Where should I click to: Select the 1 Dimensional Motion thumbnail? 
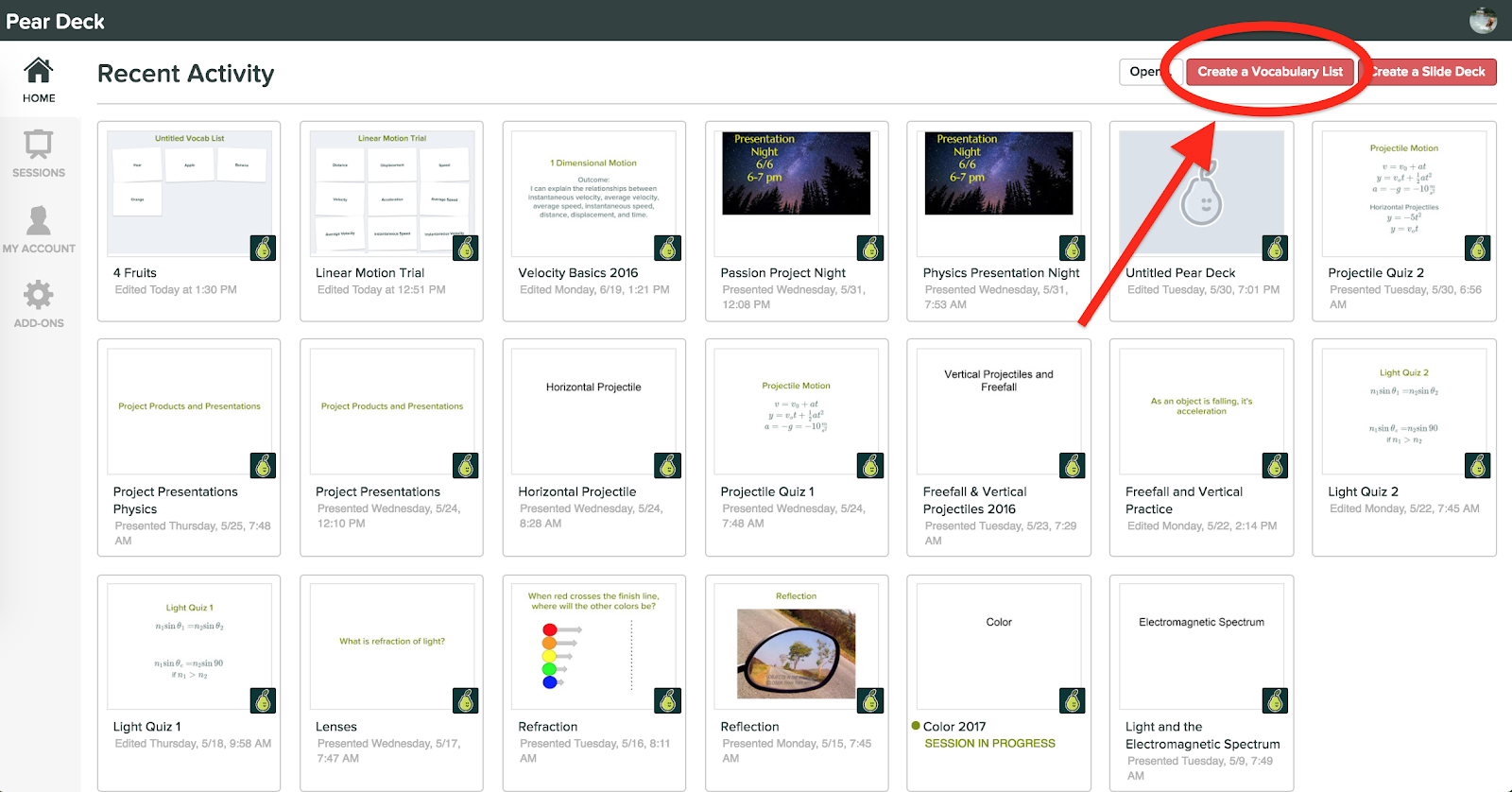(594, 193)
